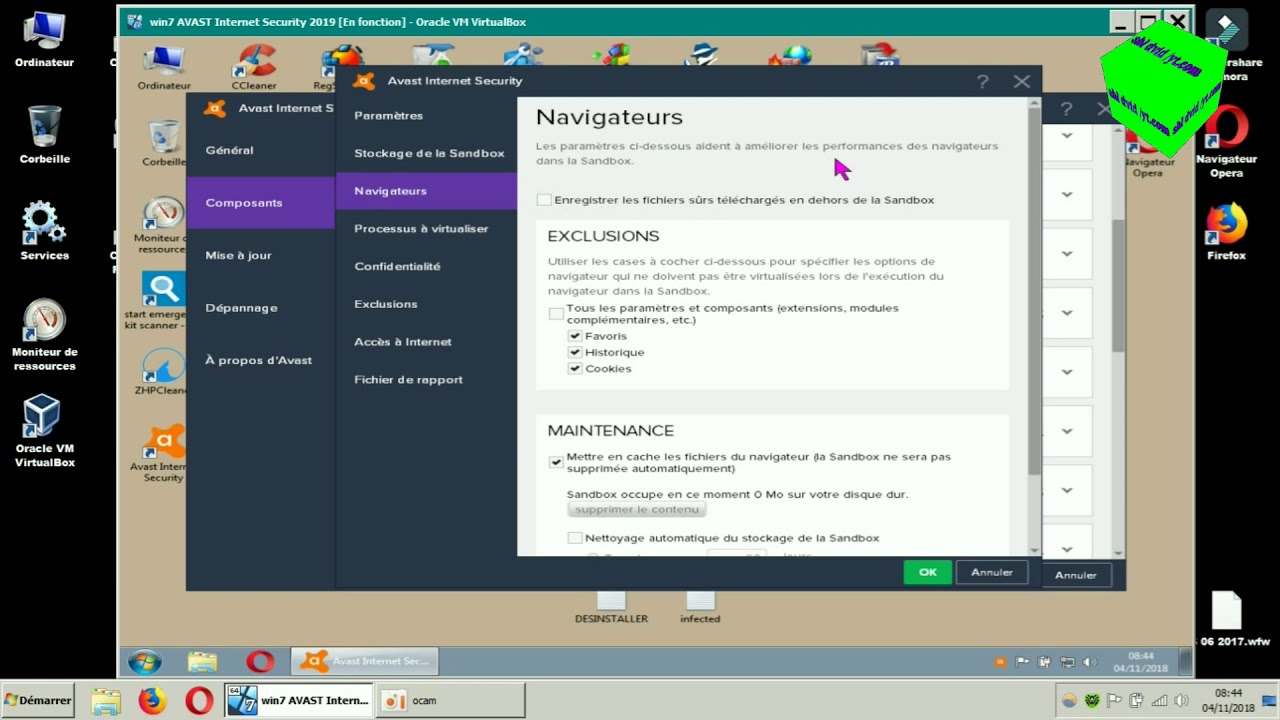Viewport: 1280px width, 720px height.
Task: Switch to Exclusions tab
Action: (x=426, y=304)
